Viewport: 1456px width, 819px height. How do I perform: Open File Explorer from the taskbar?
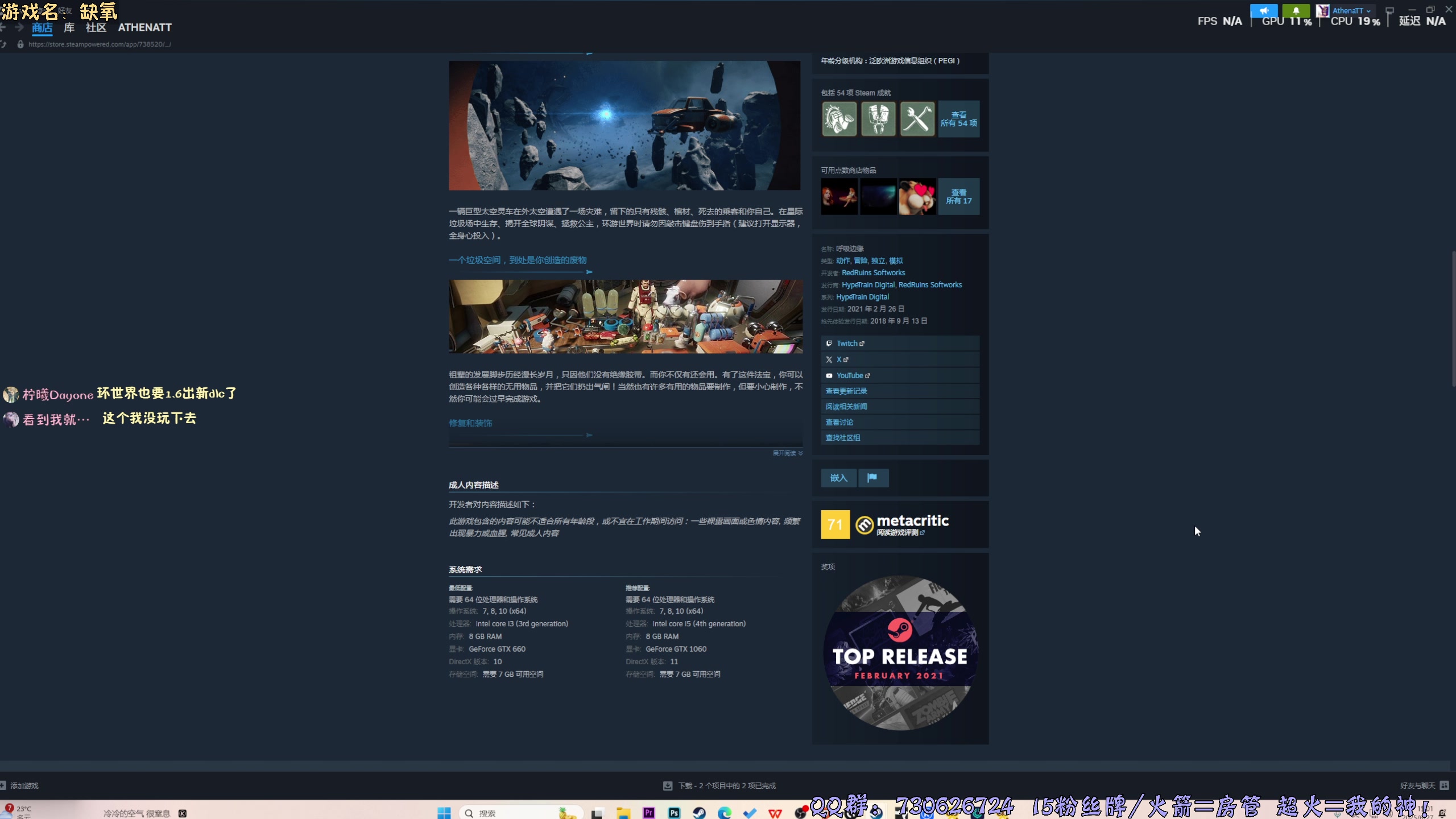point(623,813)
